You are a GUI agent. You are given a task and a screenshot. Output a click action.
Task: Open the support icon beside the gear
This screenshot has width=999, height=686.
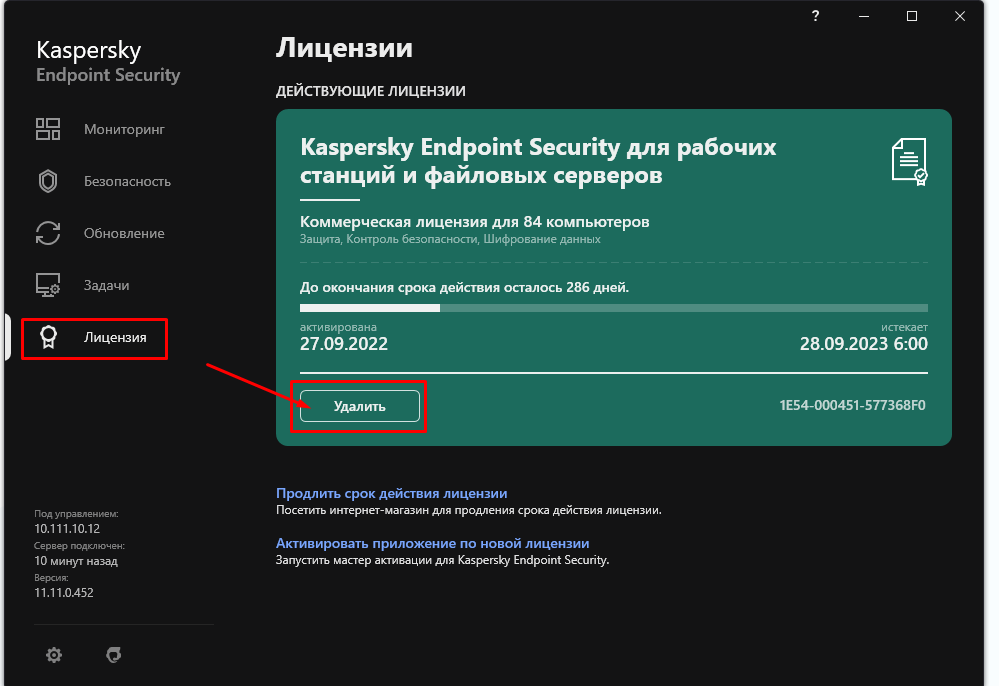click(114, 655)
